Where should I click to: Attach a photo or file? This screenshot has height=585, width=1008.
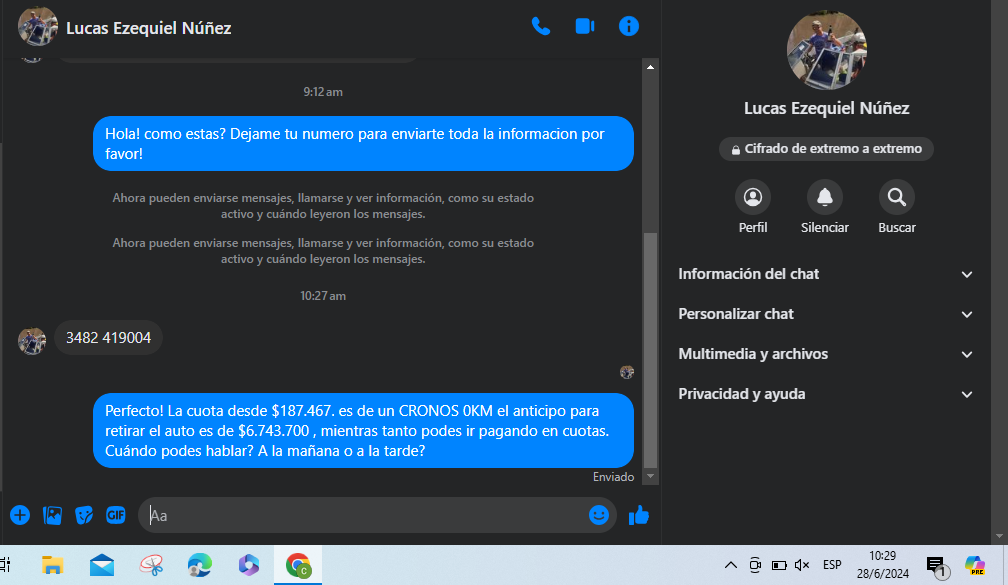tap(52, 515)
